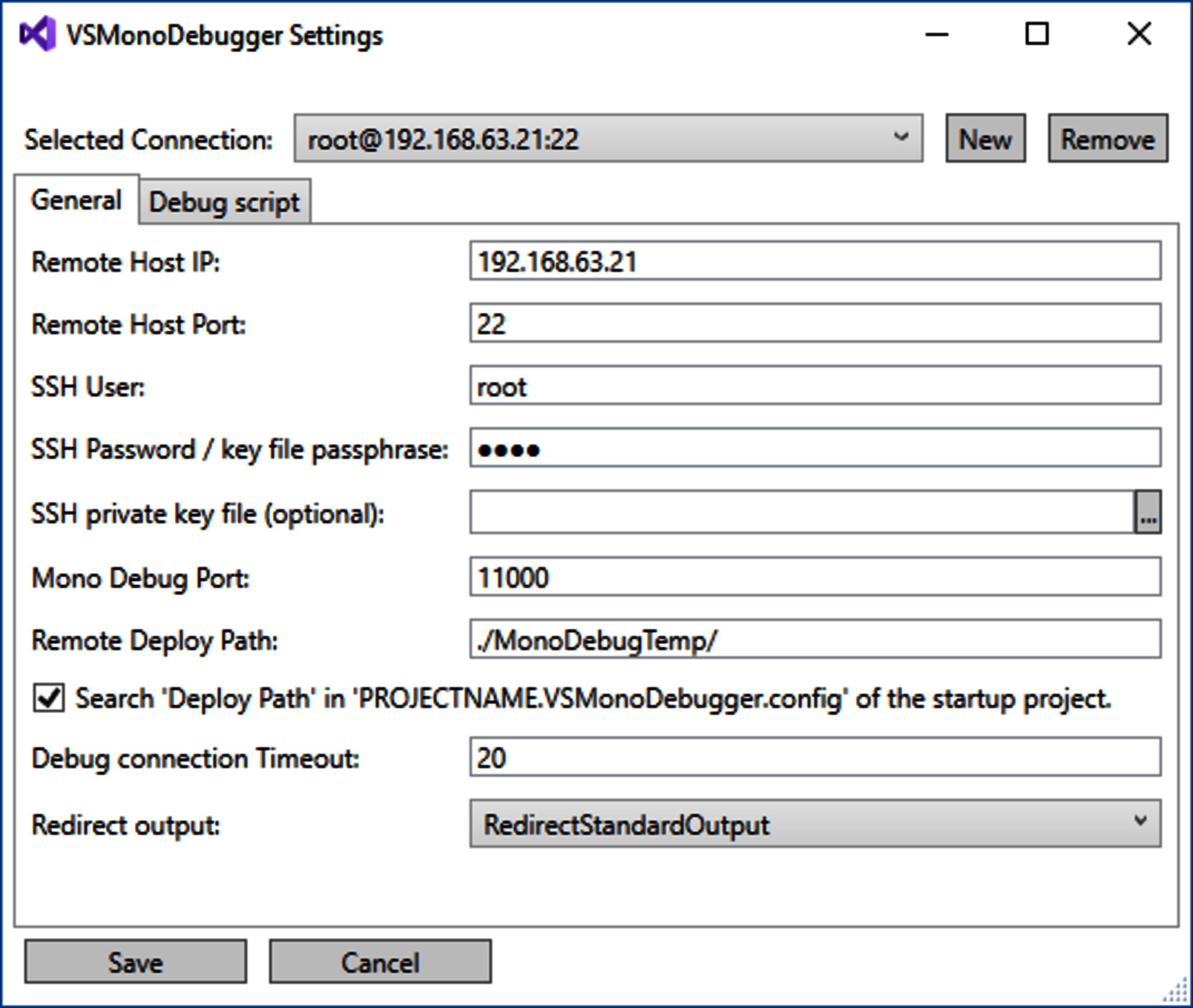Click the Remote Deploy Path field
The image size is (1193, 1008).
(815, 639)
